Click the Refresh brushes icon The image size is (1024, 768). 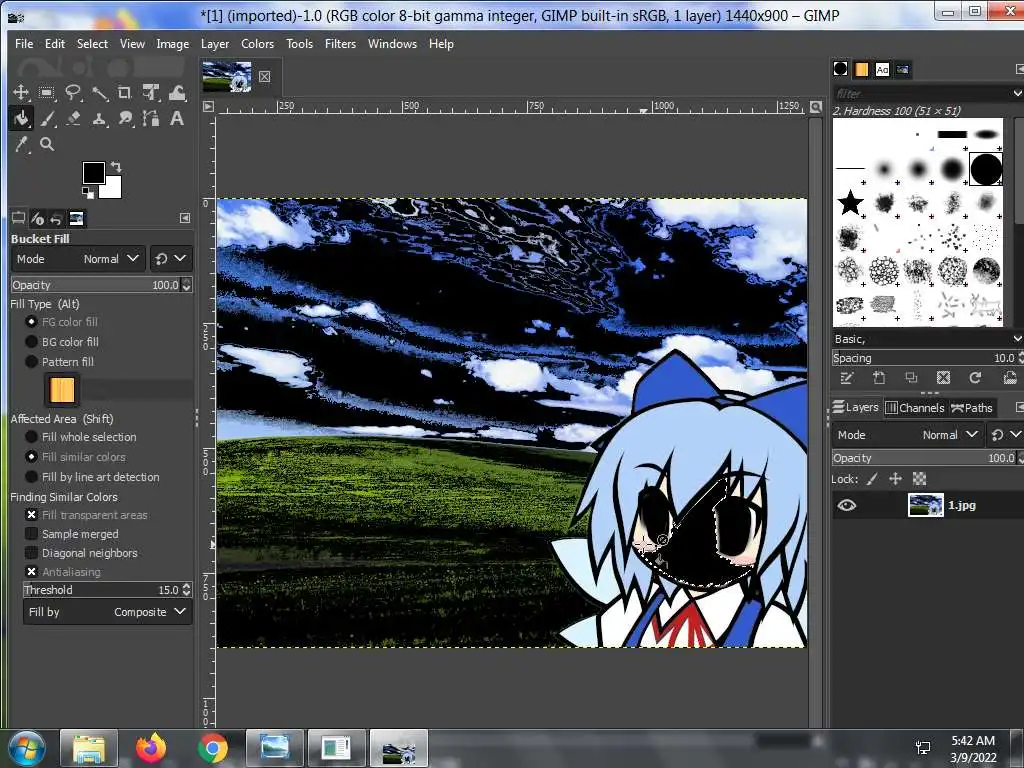coord(975,377)
